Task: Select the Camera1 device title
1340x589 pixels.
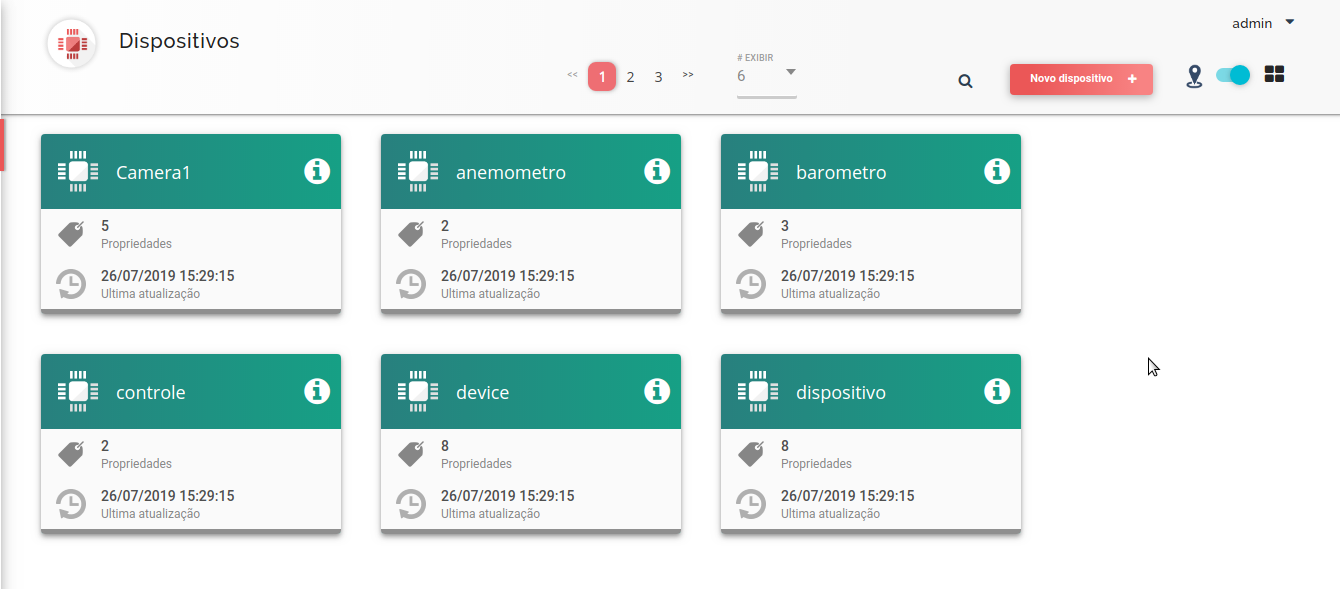Action: tap(153, 172)
